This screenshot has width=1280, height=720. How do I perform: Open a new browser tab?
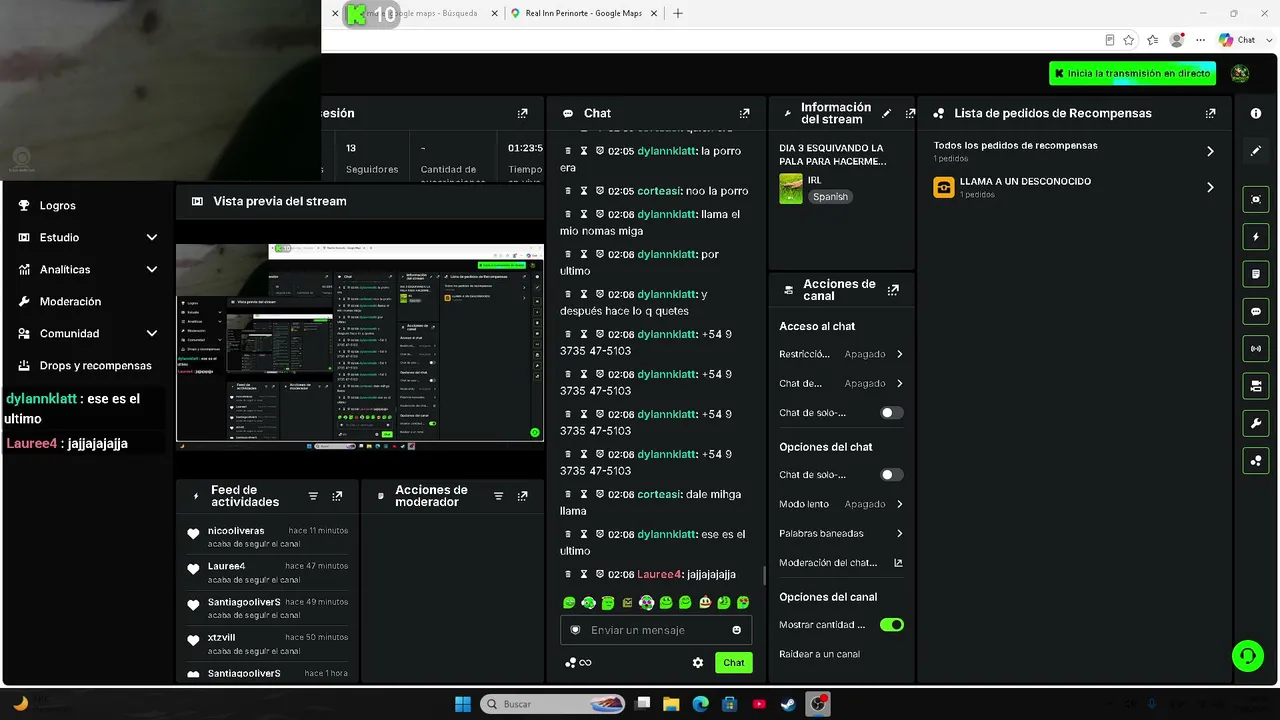click(678, 13)
